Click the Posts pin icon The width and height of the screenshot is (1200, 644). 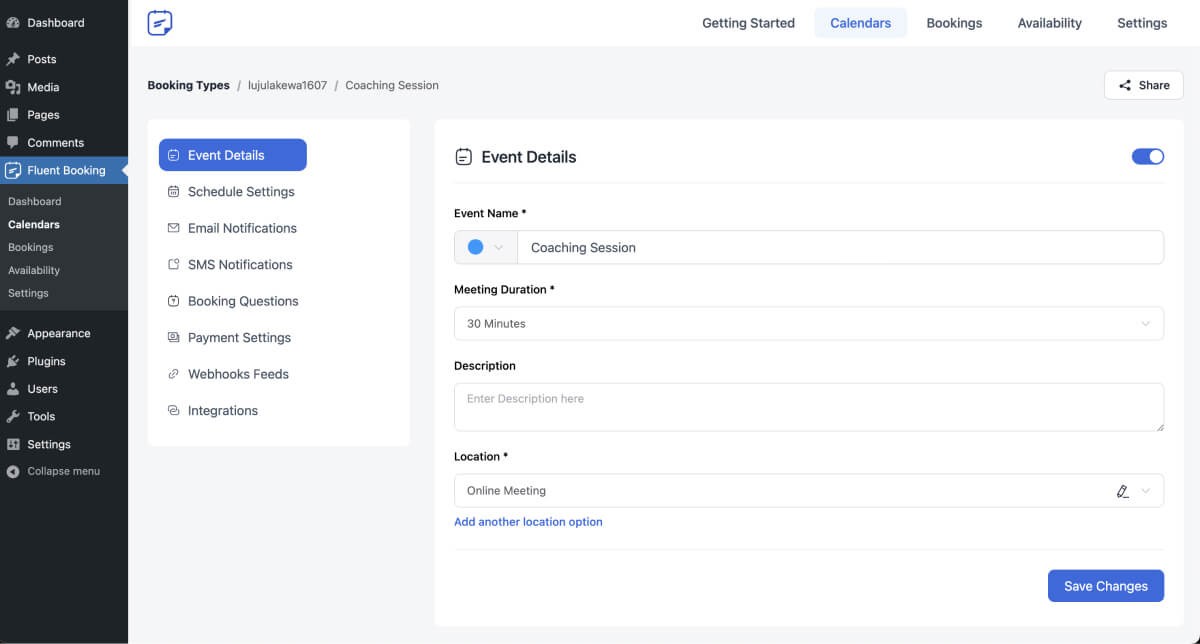[x=13, y=59]
